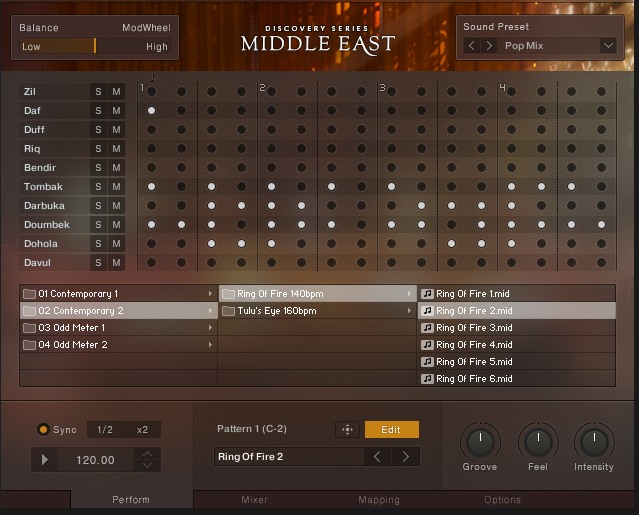This screenshot has height=515, width=639.
Task: Solo the Zil instrument
Action: click(x=98, y=92)
